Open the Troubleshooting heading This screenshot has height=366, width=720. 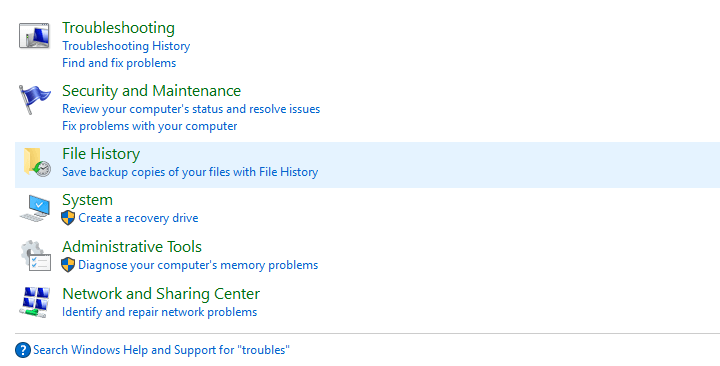(x=118, y=28)
